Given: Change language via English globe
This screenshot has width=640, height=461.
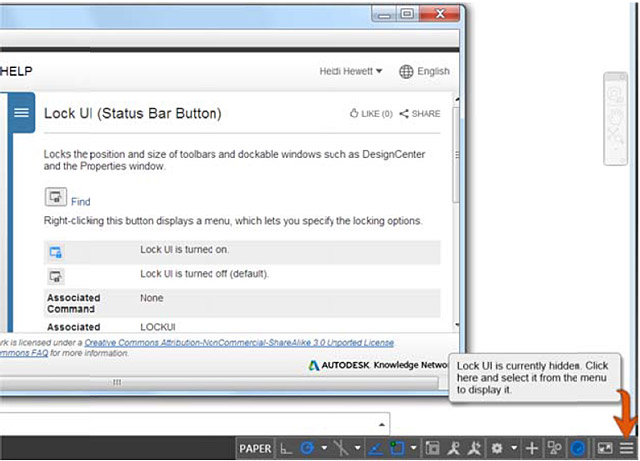Looking at the screenshot, I should (x=424, y=71).
